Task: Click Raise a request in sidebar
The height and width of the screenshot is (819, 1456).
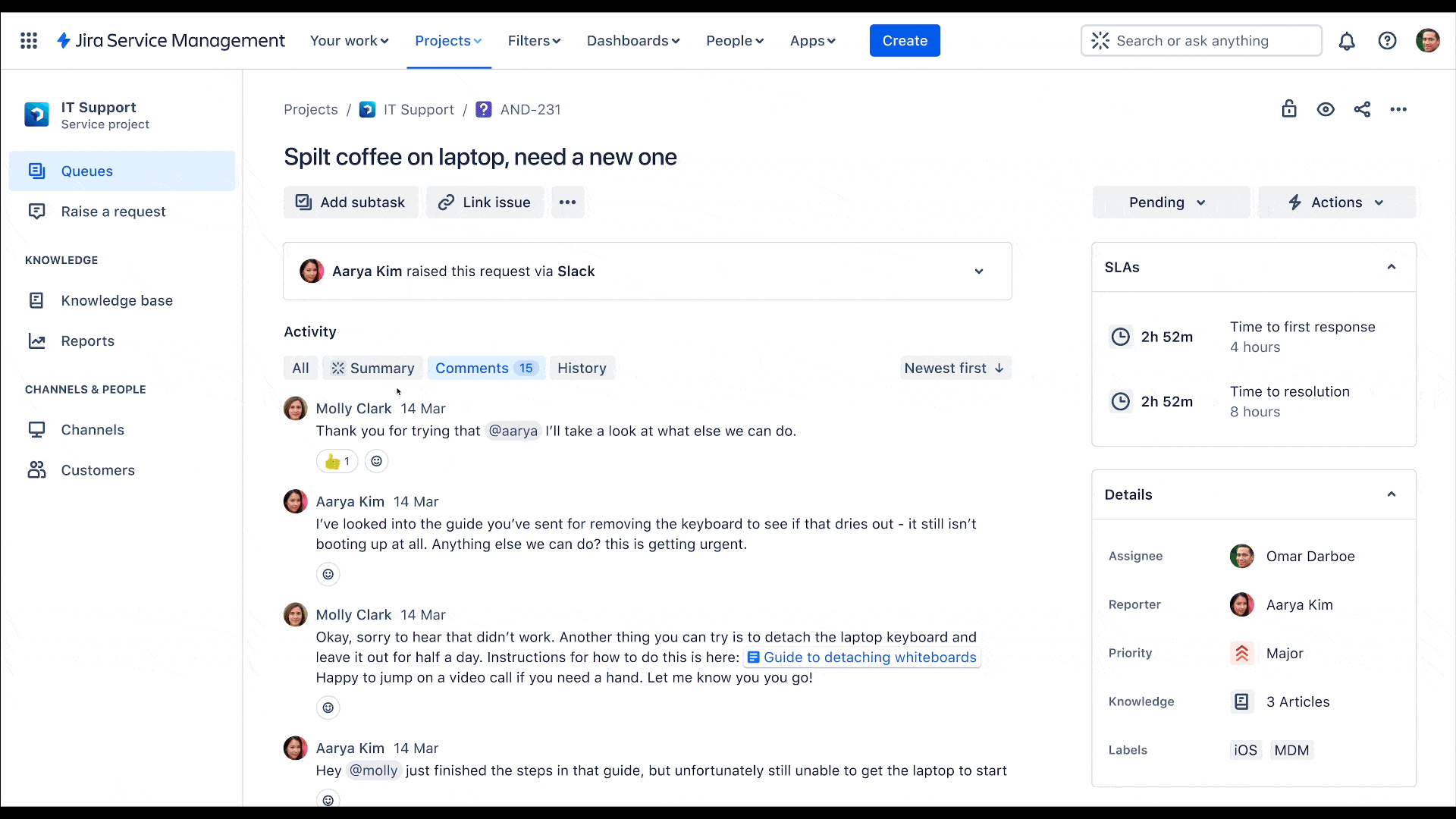Action: pyautogui.click(x=113, y=211)
